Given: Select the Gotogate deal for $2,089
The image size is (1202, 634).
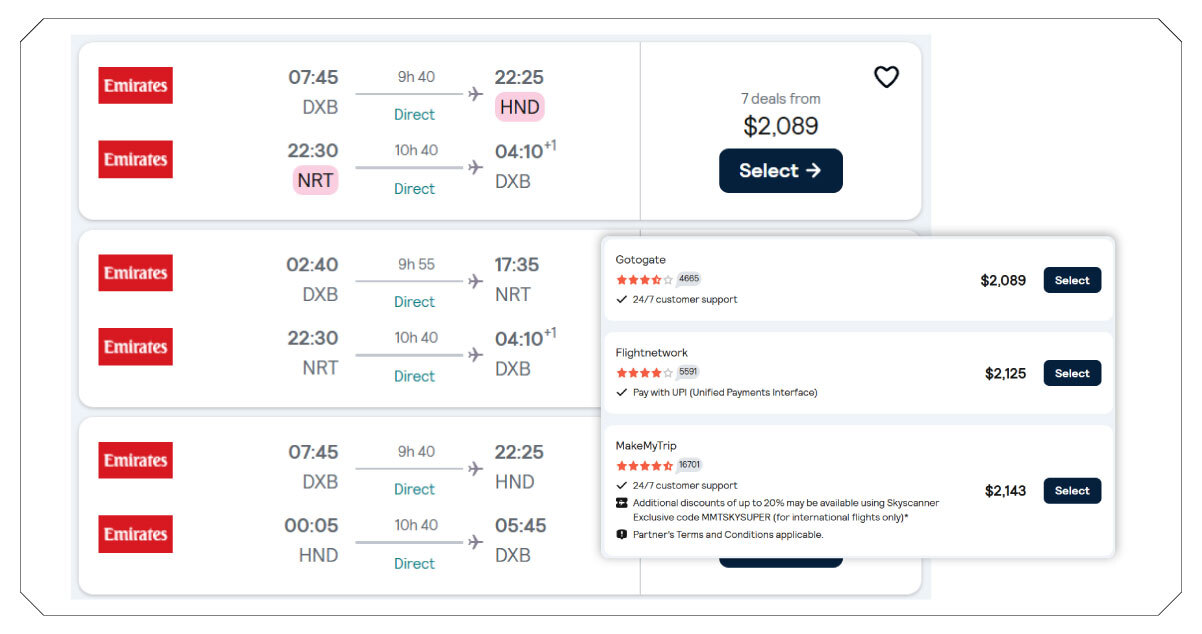Looking at the screenshot, I should 1071,280.
